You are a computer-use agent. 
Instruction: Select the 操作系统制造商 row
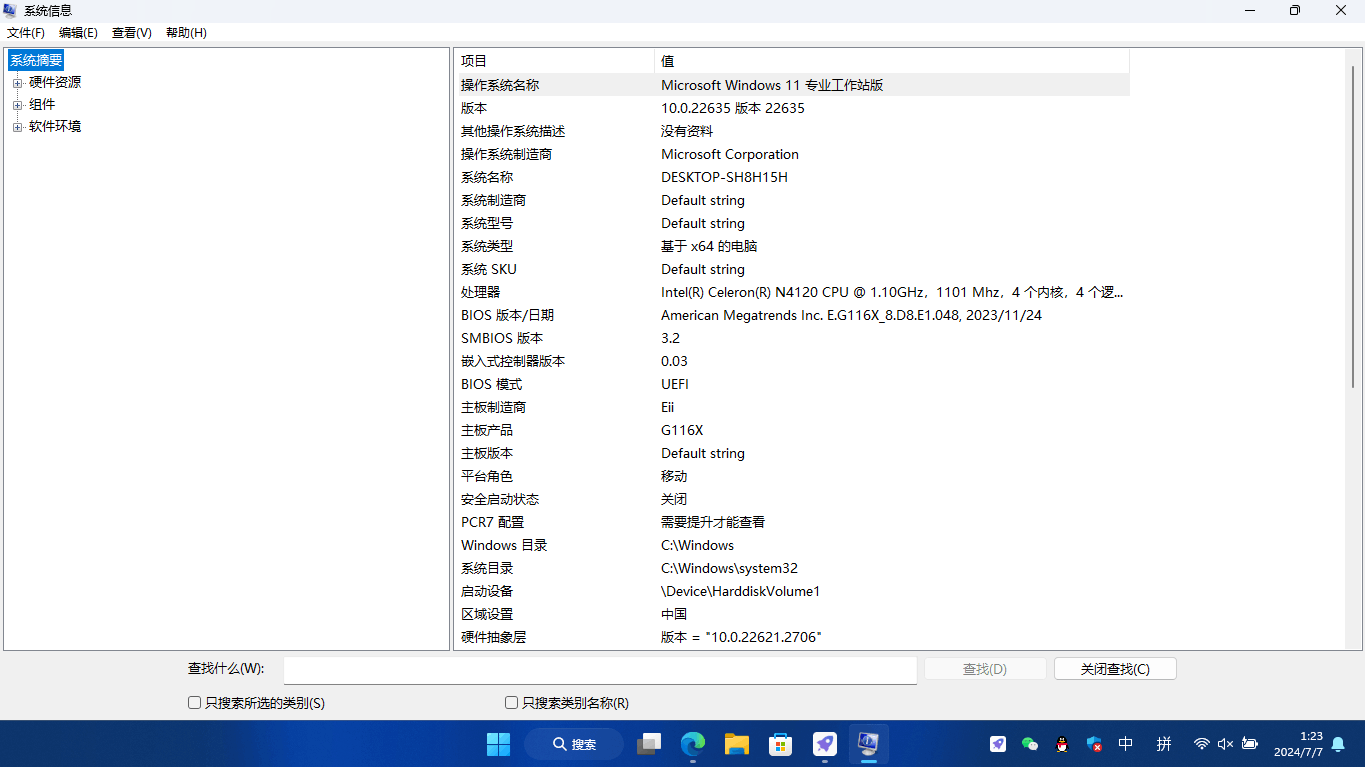point(792,154)
